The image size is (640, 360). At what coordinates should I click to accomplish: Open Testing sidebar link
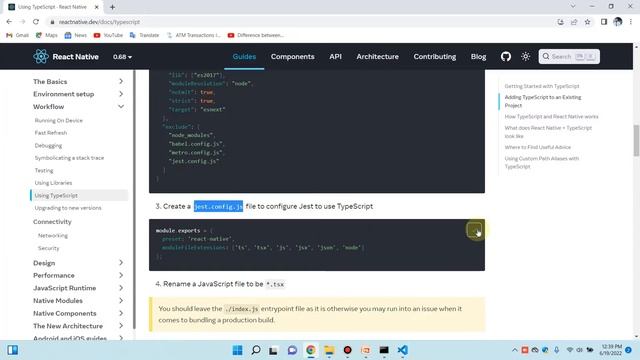click(x=44, y=171)
